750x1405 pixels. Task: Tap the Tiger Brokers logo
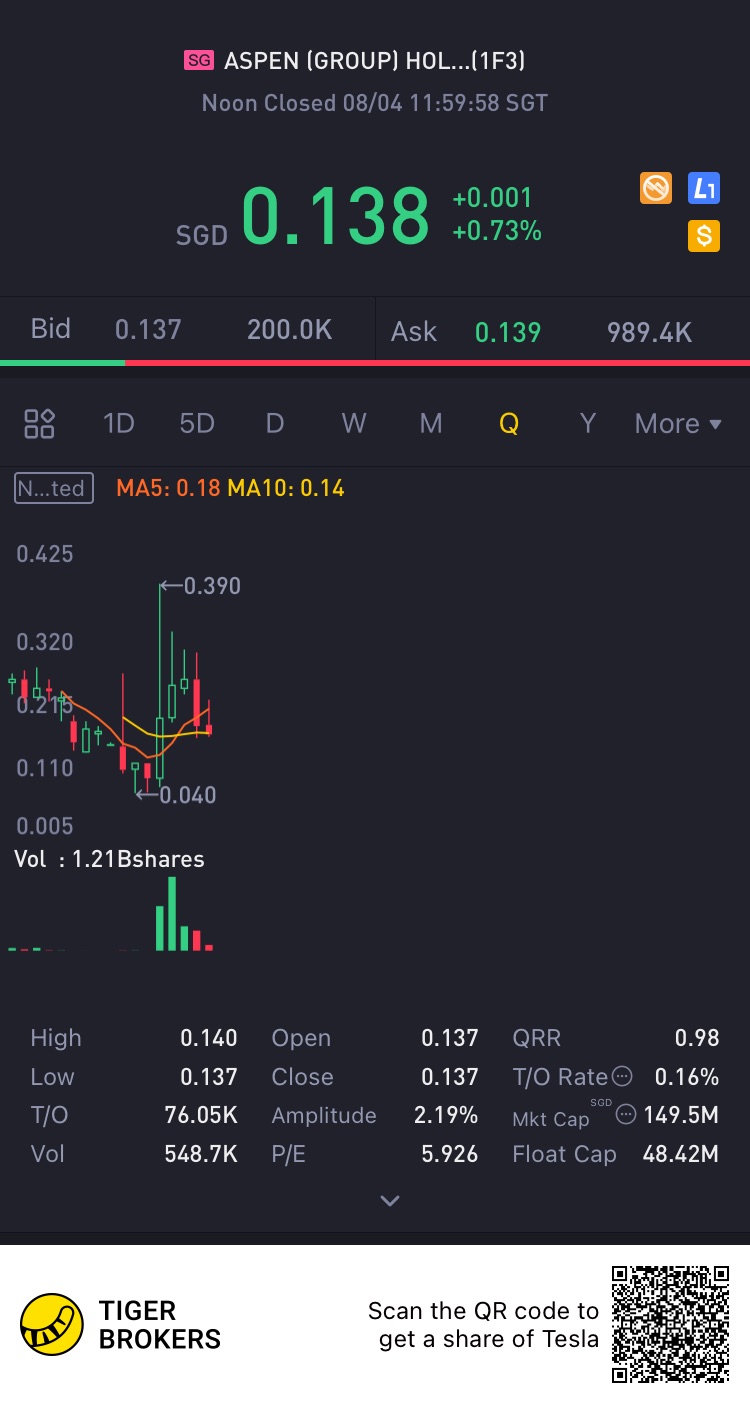pyautogui.click(x=120, y=1325)
